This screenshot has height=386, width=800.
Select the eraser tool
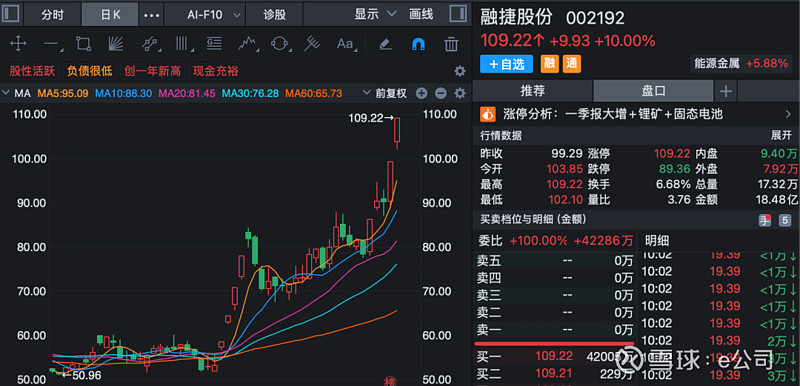[386, 44]
